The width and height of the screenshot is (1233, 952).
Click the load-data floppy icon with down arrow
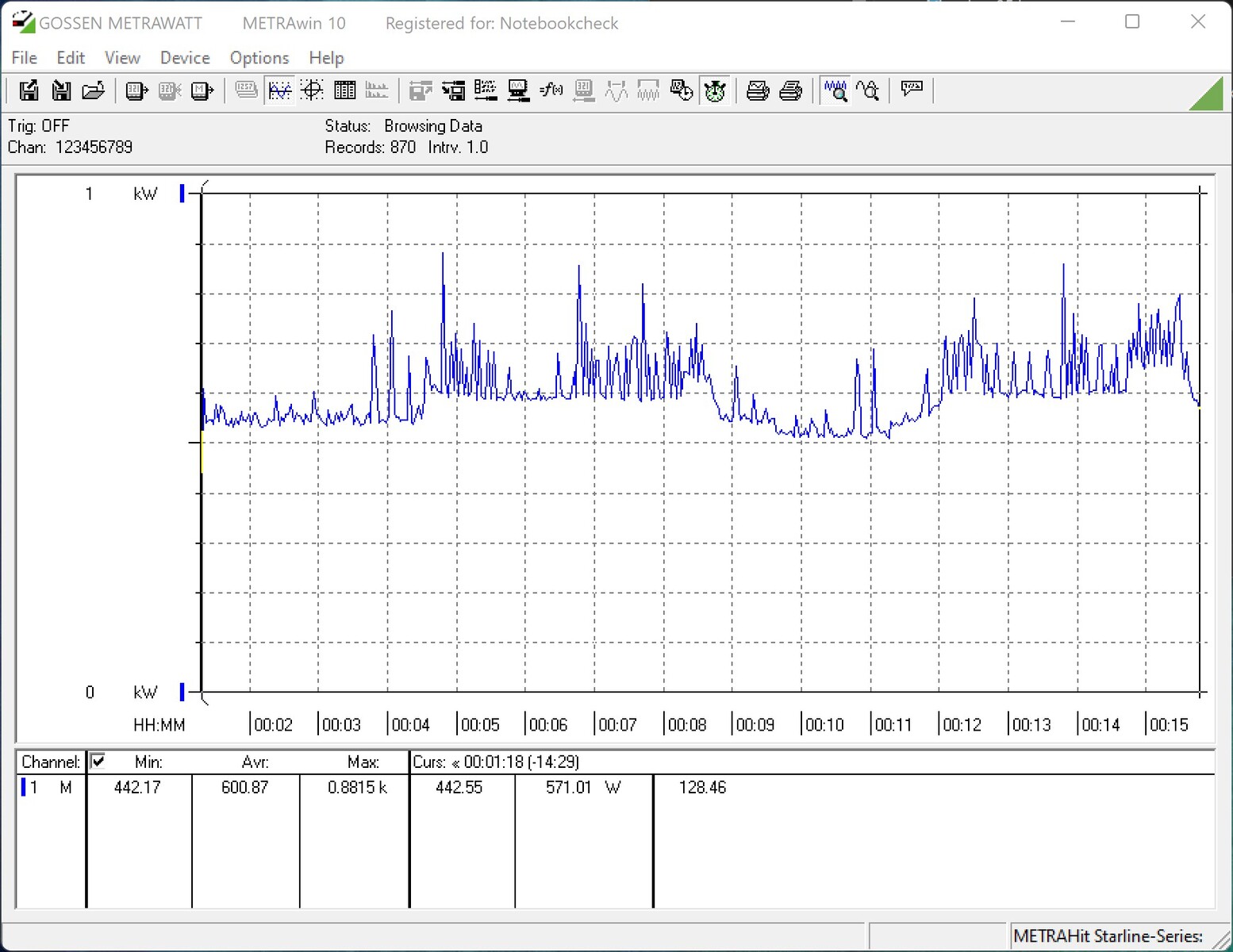(61, 90)
